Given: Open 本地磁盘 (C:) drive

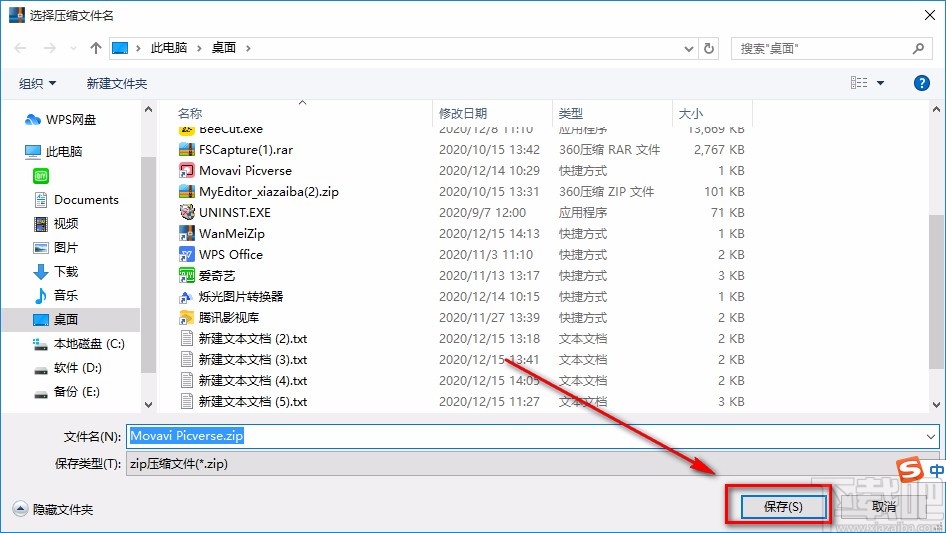Looking at the screenshot, I should point(79,343).
